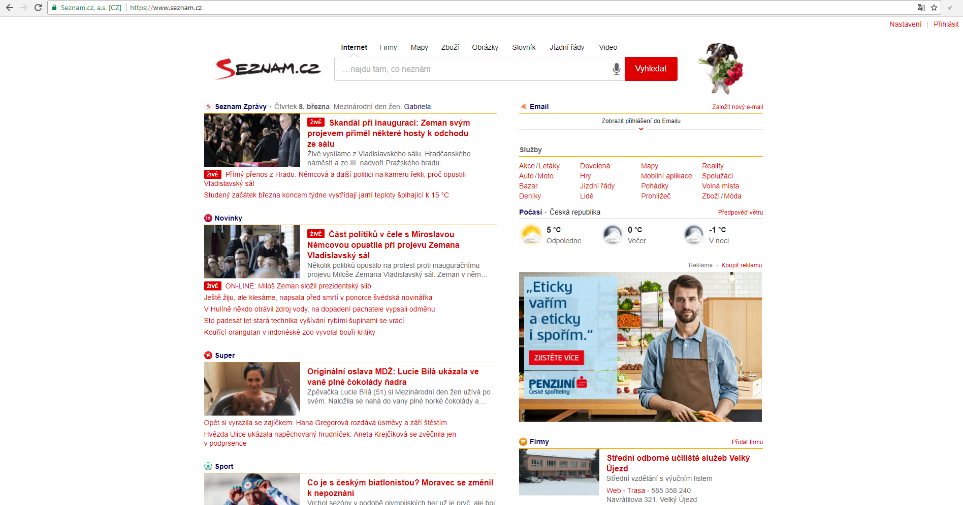Viewport: 963px width, 505px height.
Task: Click the Seznam Zprávy section icon
Action: point(208,106)
